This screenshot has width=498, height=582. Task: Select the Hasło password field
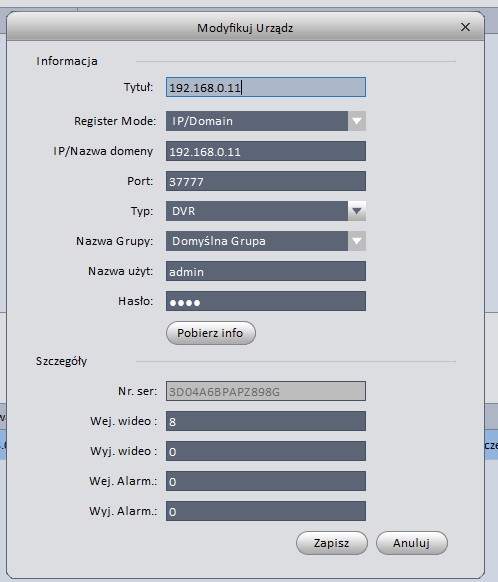(x=266, y=301)
